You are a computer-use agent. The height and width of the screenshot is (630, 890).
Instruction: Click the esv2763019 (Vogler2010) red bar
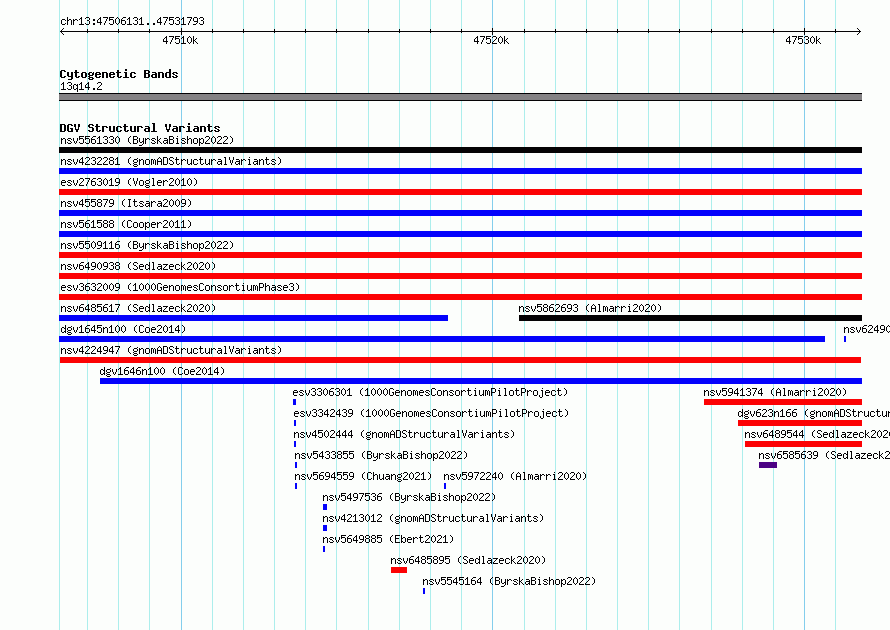point(460,192)
